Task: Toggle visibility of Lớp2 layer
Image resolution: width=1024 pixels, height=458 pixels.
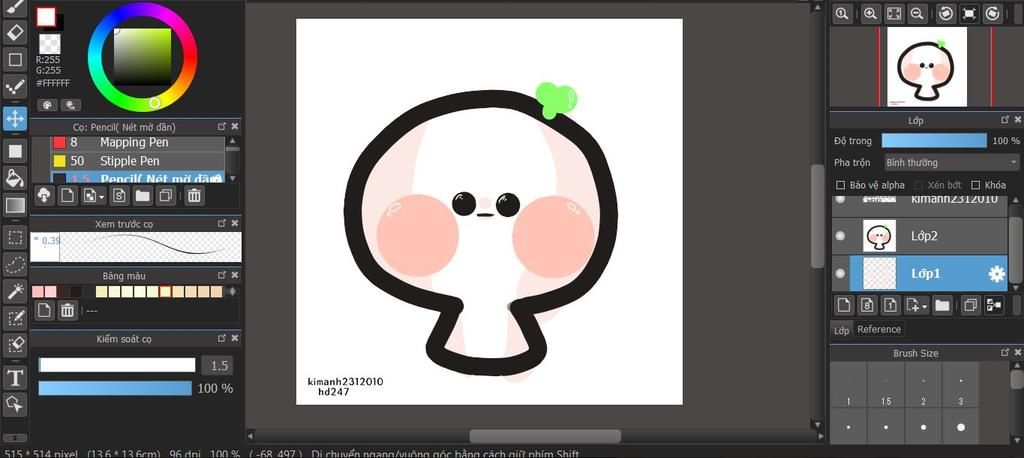Action: tap(840, 236)
